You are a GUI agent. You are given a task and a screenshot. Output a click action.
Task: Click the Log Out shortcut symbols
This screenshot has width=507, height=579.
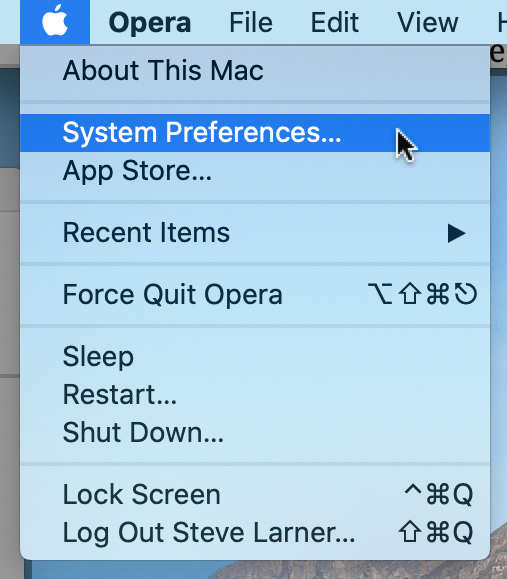tap(436, 532)
